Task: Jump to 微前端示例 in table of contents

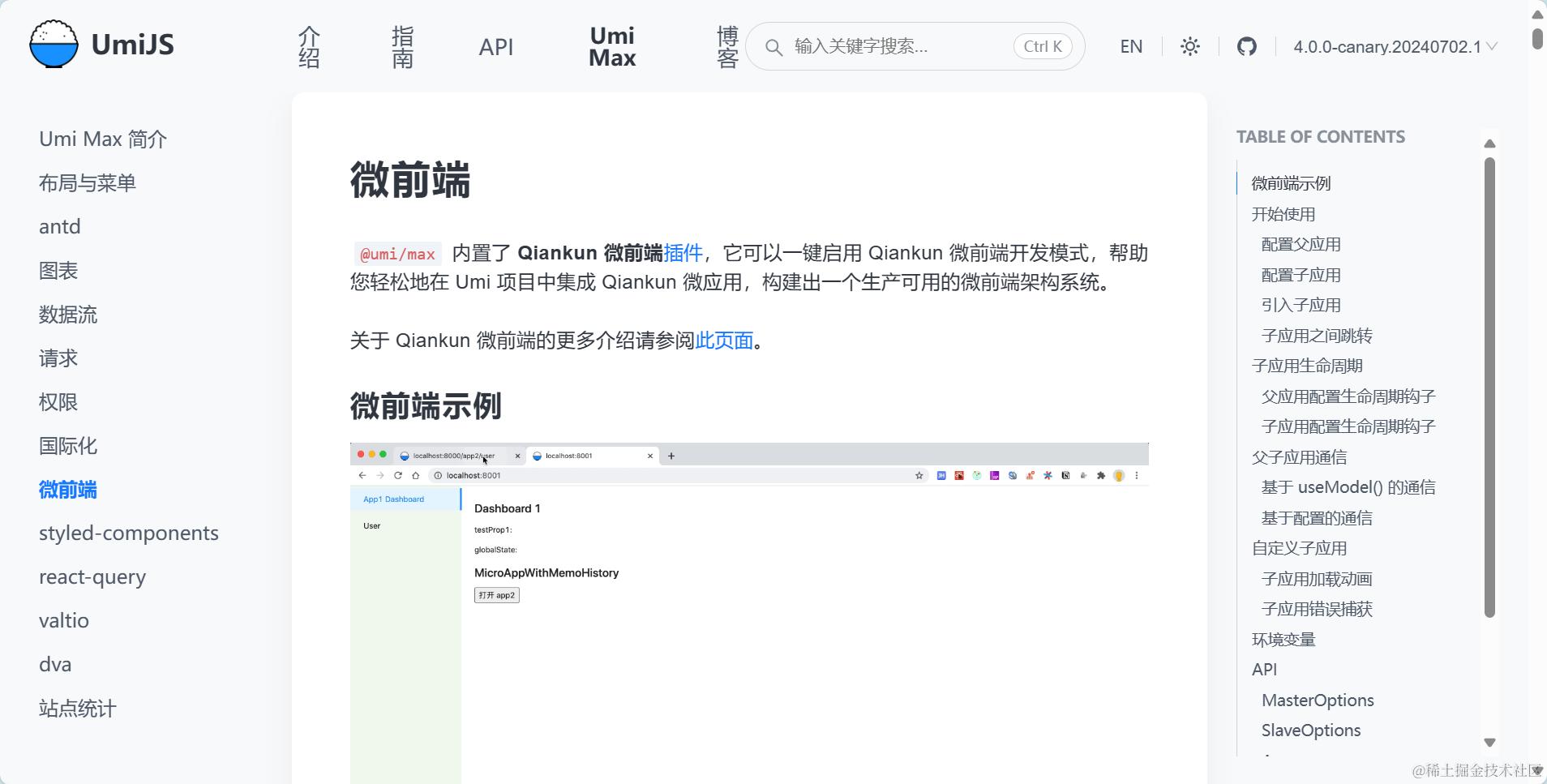Action: [1291, 183]
